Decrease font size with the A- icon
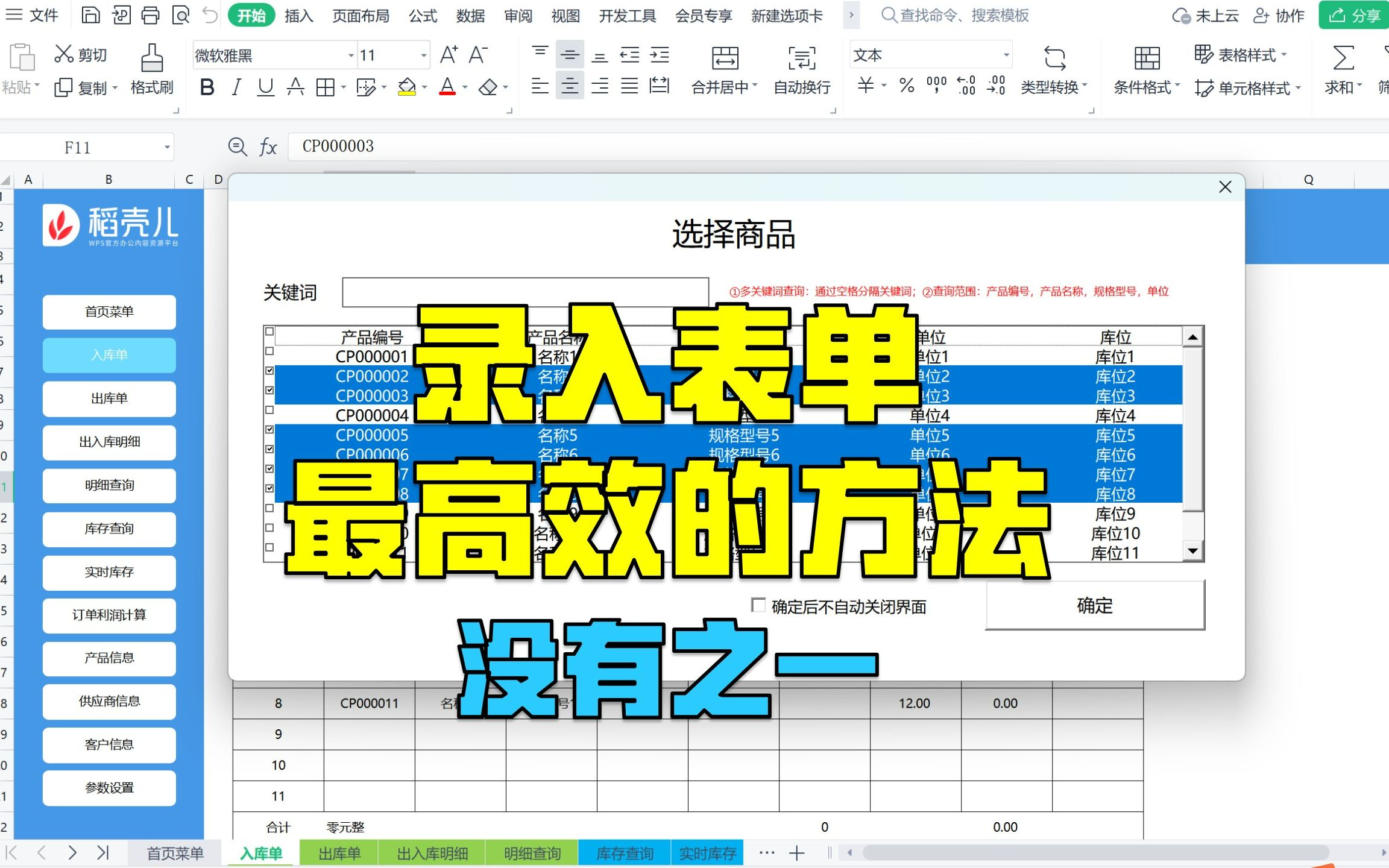This screenshot has width=1389, height=868. 478,55
